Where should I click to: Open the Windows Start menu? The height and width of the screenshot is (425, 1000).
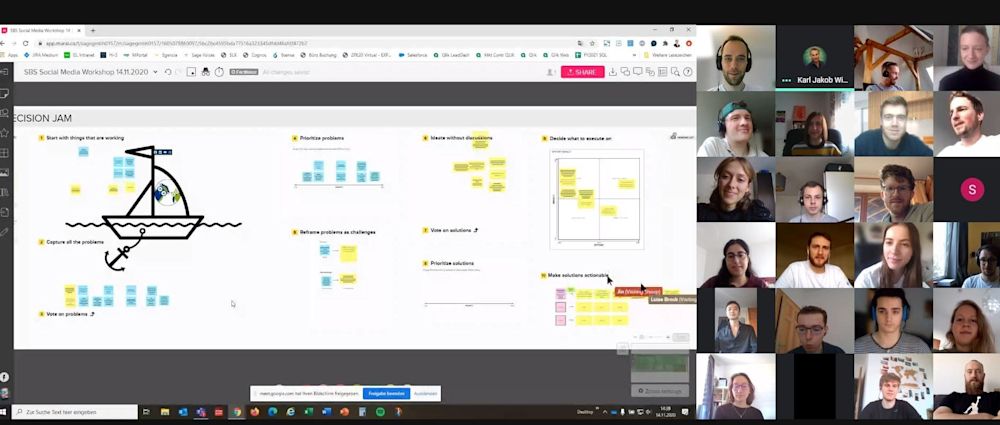click(x=4, y=412)
